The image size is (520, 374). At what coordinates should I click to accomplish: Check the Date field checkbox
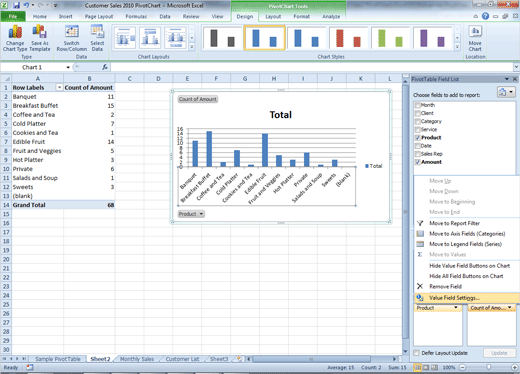click(417, 146)
